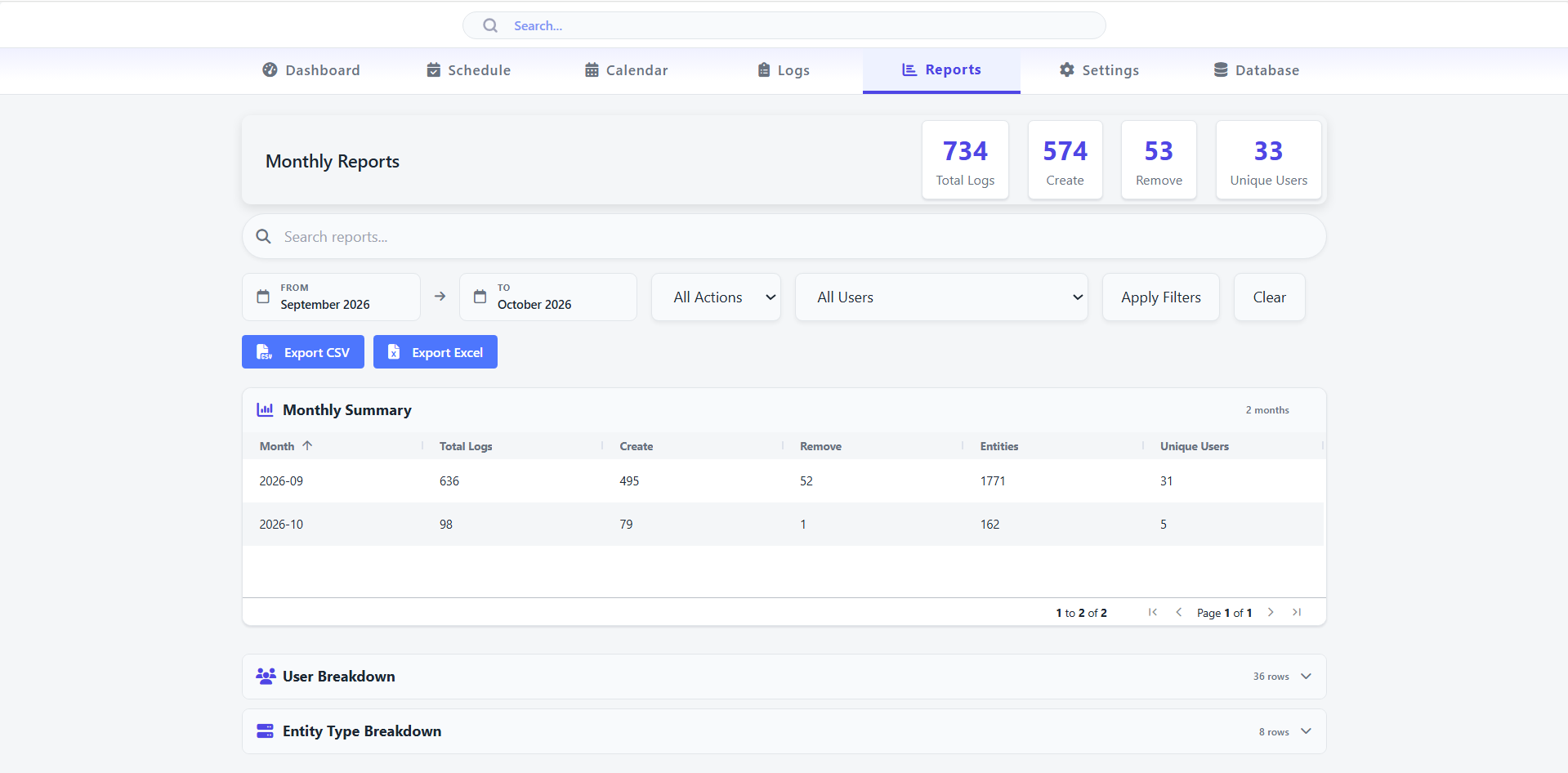Jump to the last page of results
Image resolution: width=1568 pixels, height=773 pixels.
[1297, 612]
